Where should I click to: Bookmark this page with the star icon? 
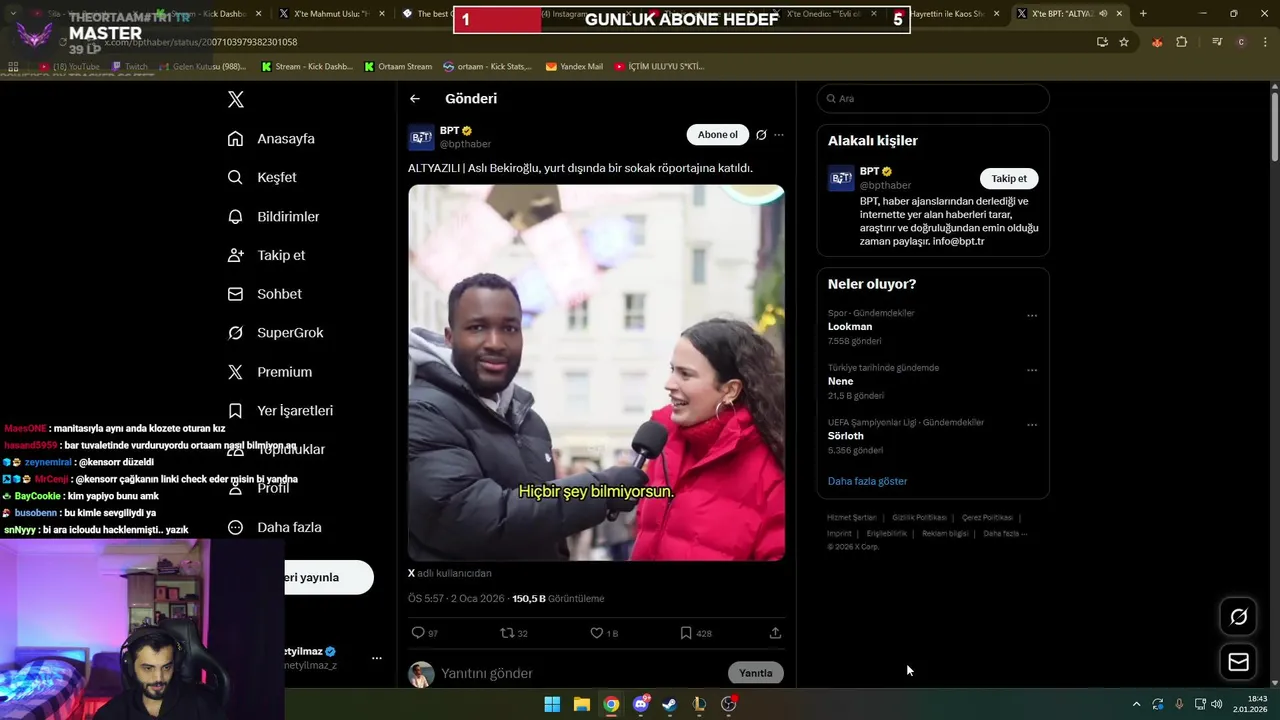click(x=1124, y=42)
